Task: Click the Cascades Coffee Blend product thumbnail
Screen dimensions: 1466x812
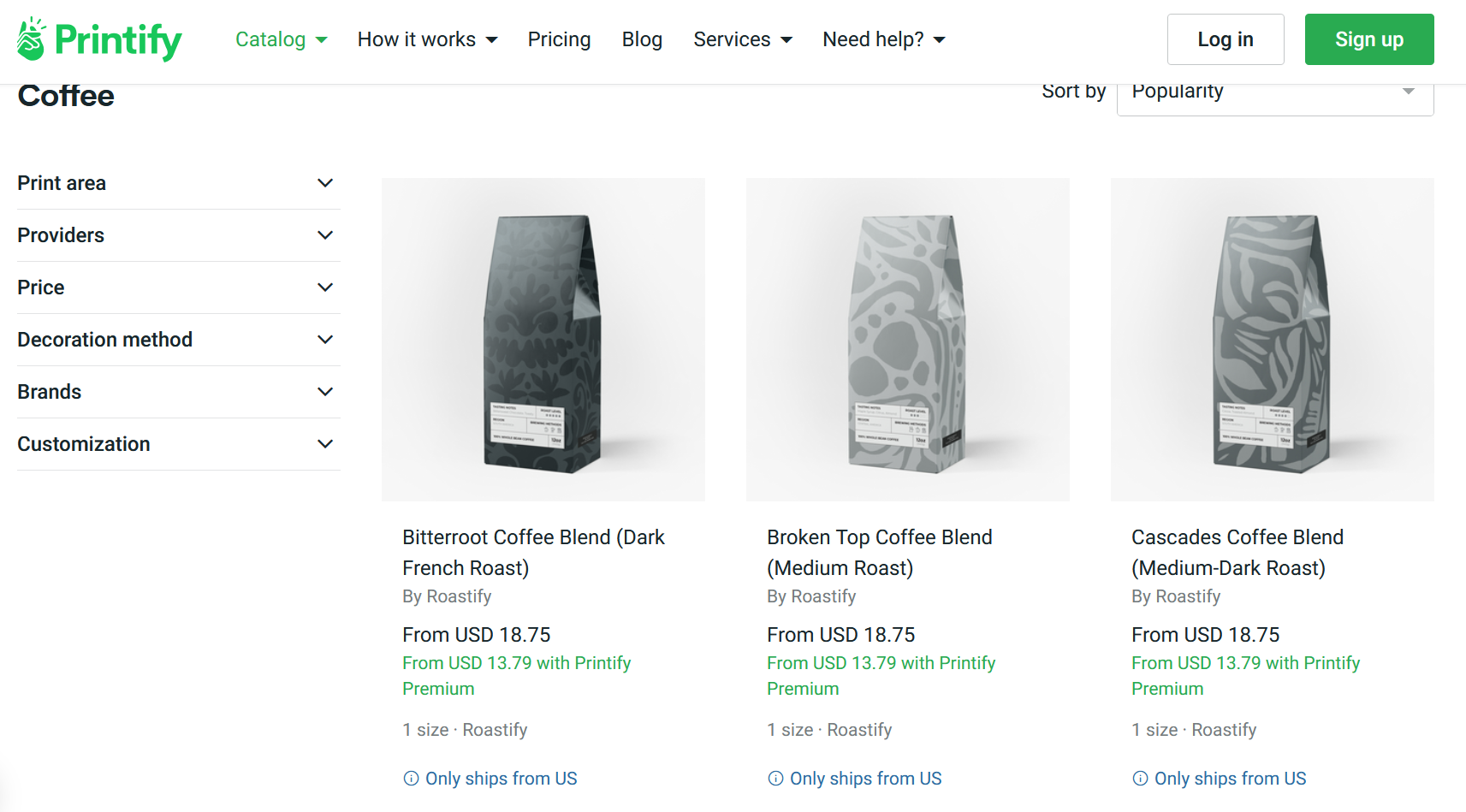Action: [x=1272, y=339]
